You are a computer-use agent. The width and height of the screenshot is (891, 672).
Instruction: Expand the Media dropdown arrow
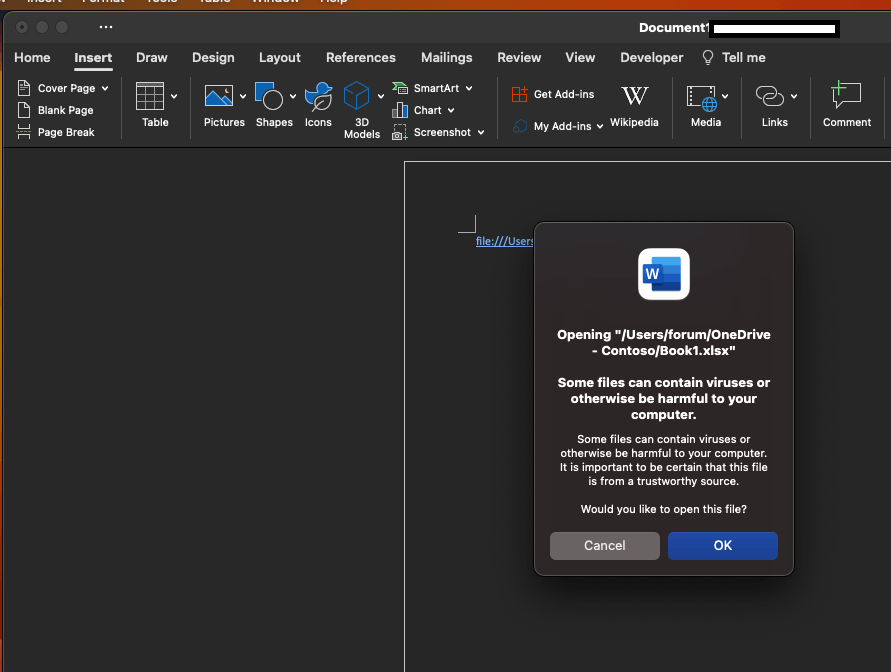[725, 97]
